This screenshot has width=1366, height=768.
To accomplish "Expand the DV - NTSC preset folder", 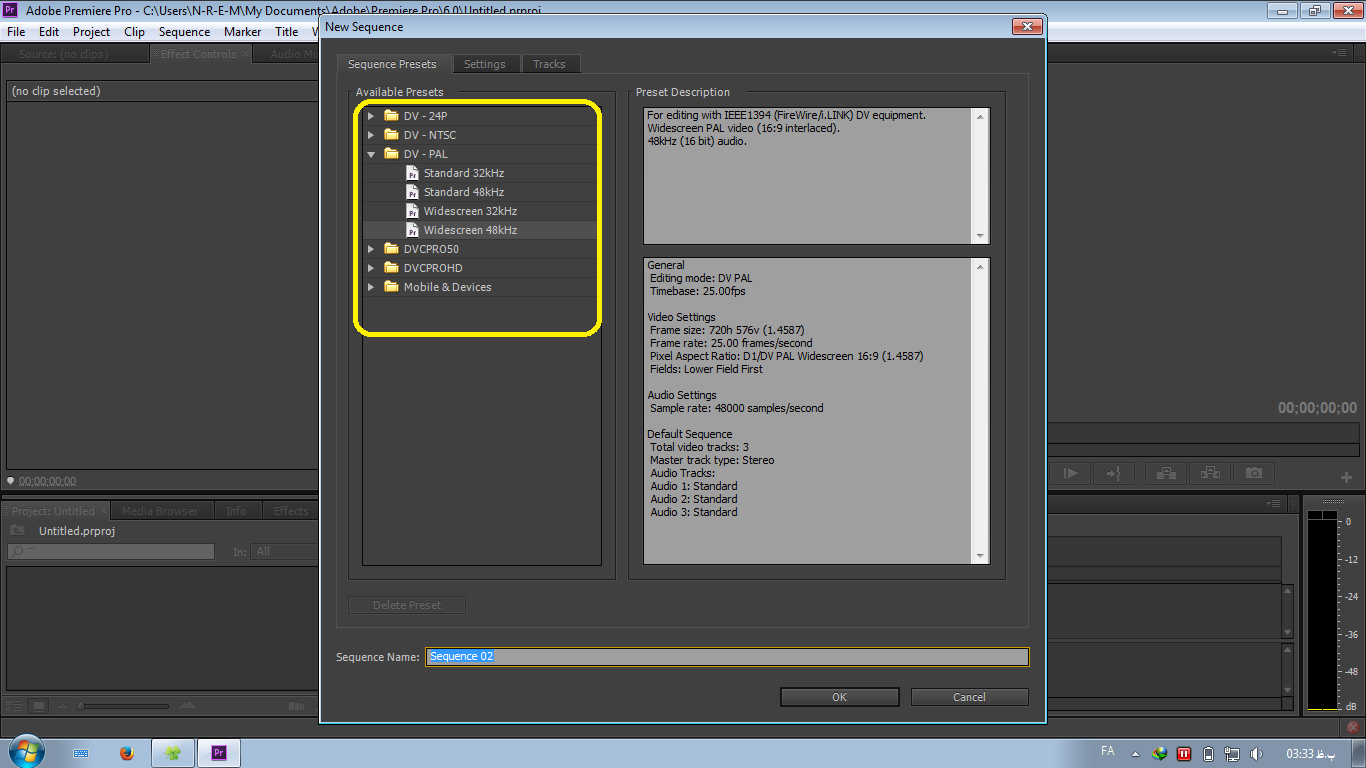I will coord(371,135).
